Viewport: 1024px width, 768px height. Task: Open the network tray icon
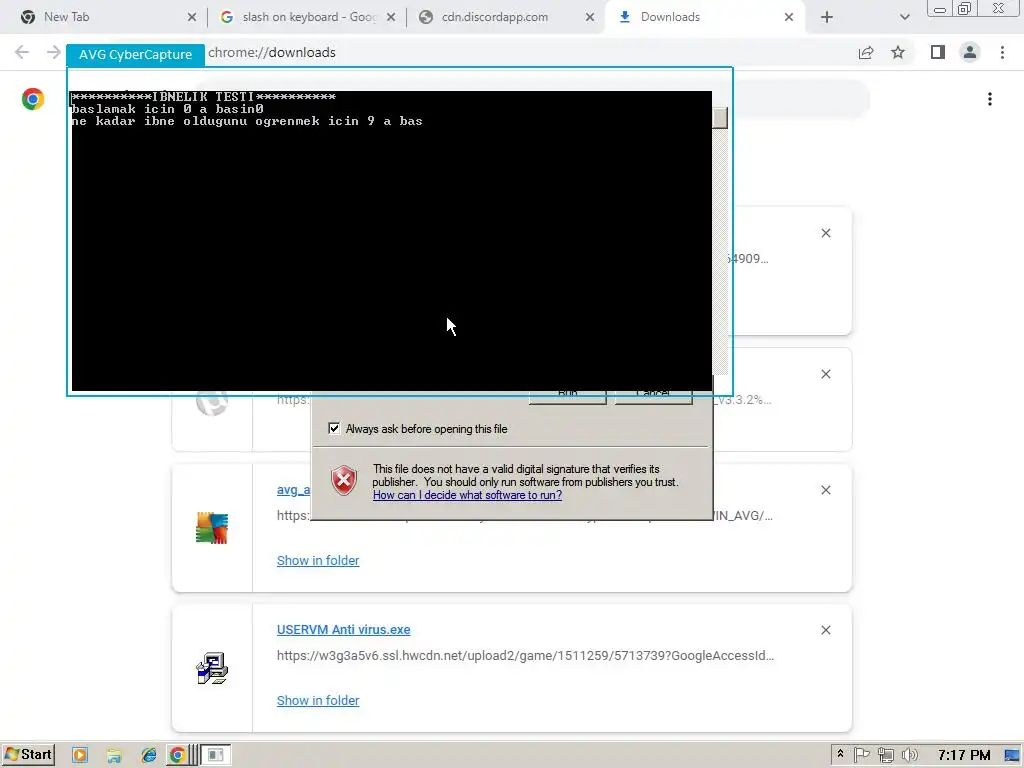(x=886, y=756)
